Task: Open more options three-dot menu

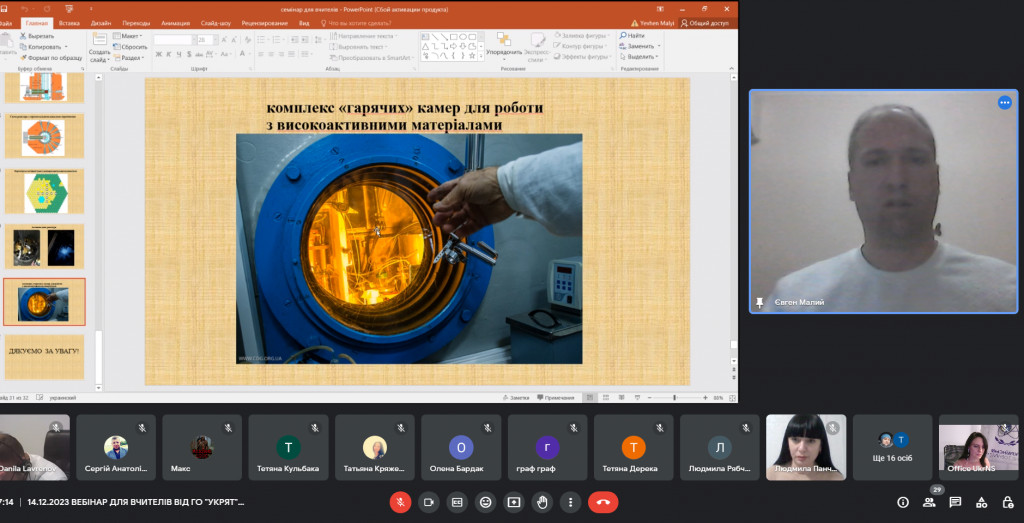Action: coord(570,501)
